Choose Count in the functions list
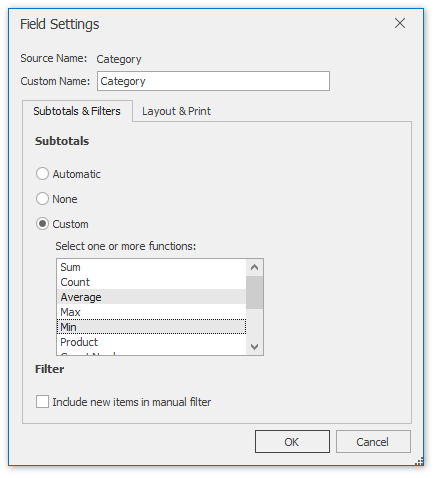This screenshot has width=436, height=478. 152,282
